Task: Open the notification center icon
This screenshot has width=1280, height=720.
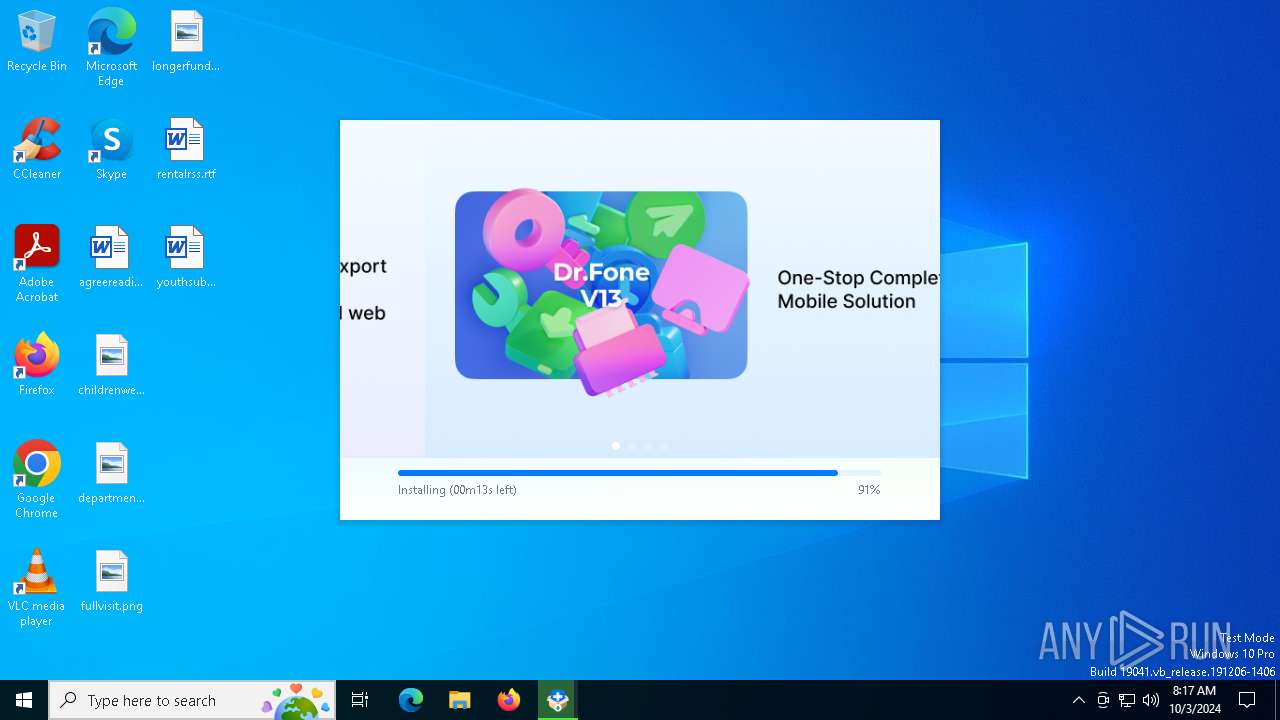Action: [1247, 700]
